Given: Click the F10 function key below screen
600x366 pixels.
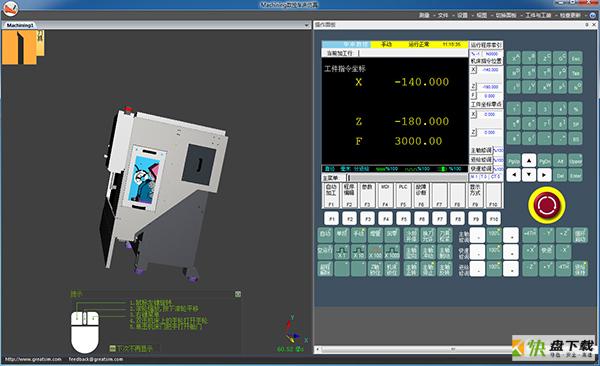Looking at the screenshot, I should point(494,219).
